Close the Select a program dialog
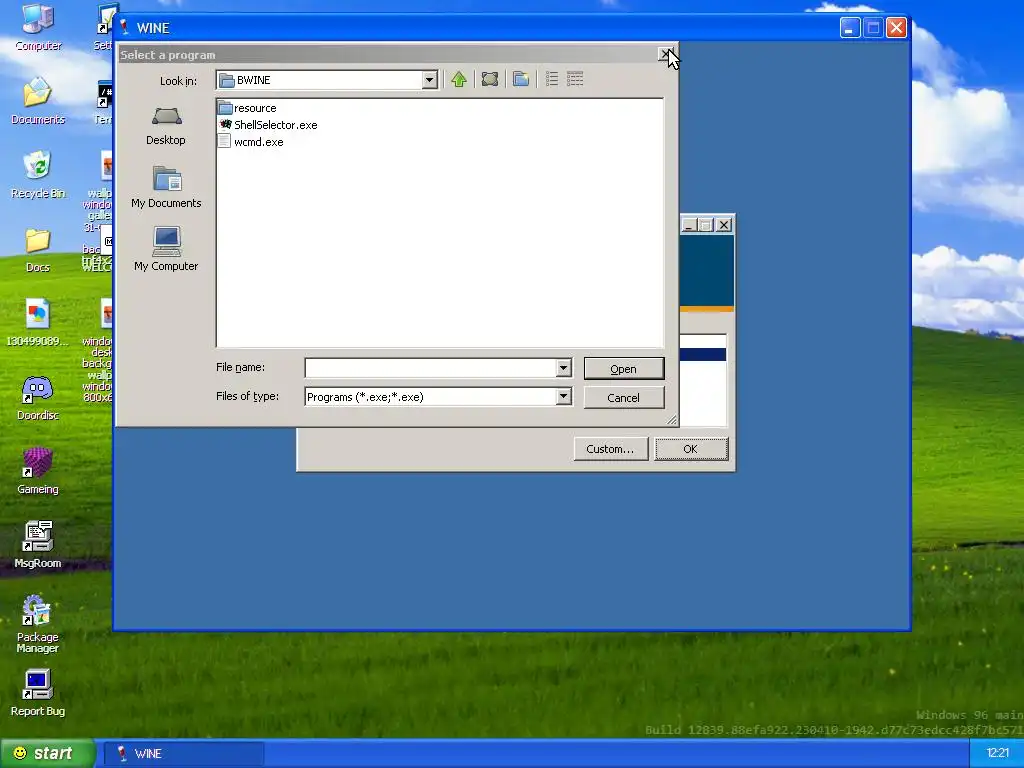 (665, 54)
